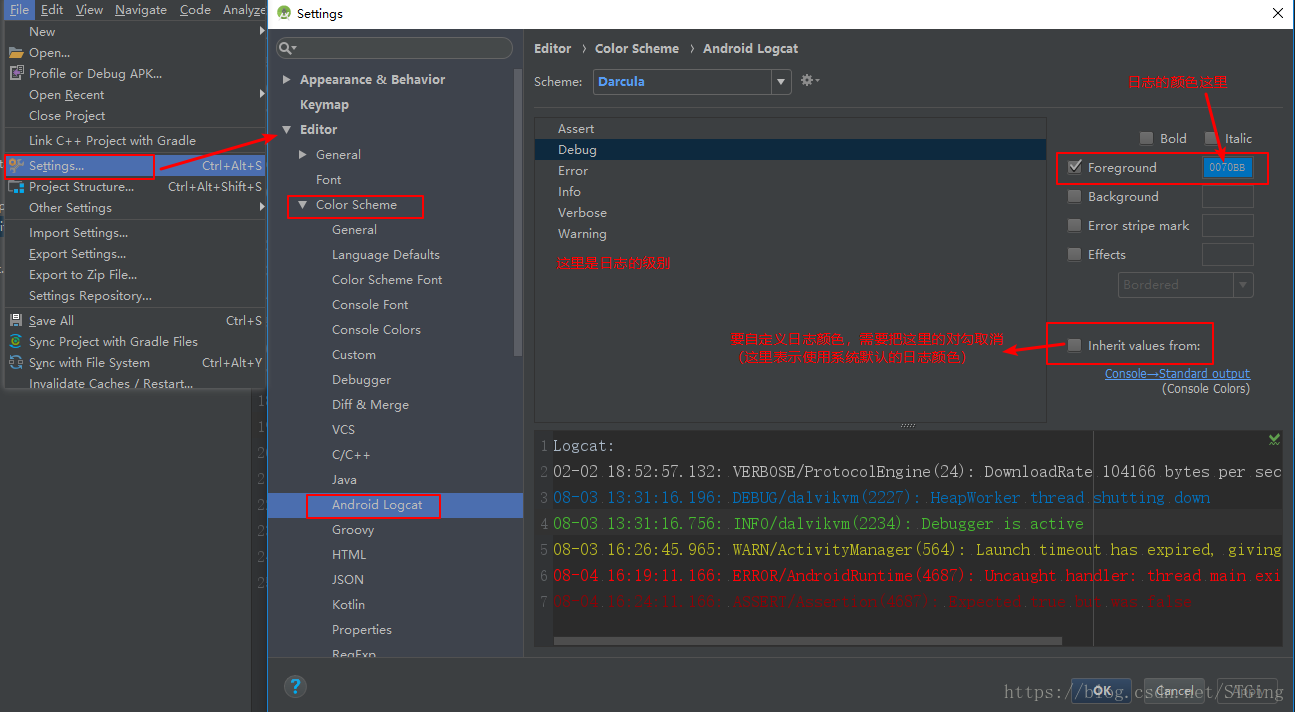The image size is (1295, 712).
Task: Click the Sync Project with Gradle Files icon
Action: (16, 342)
